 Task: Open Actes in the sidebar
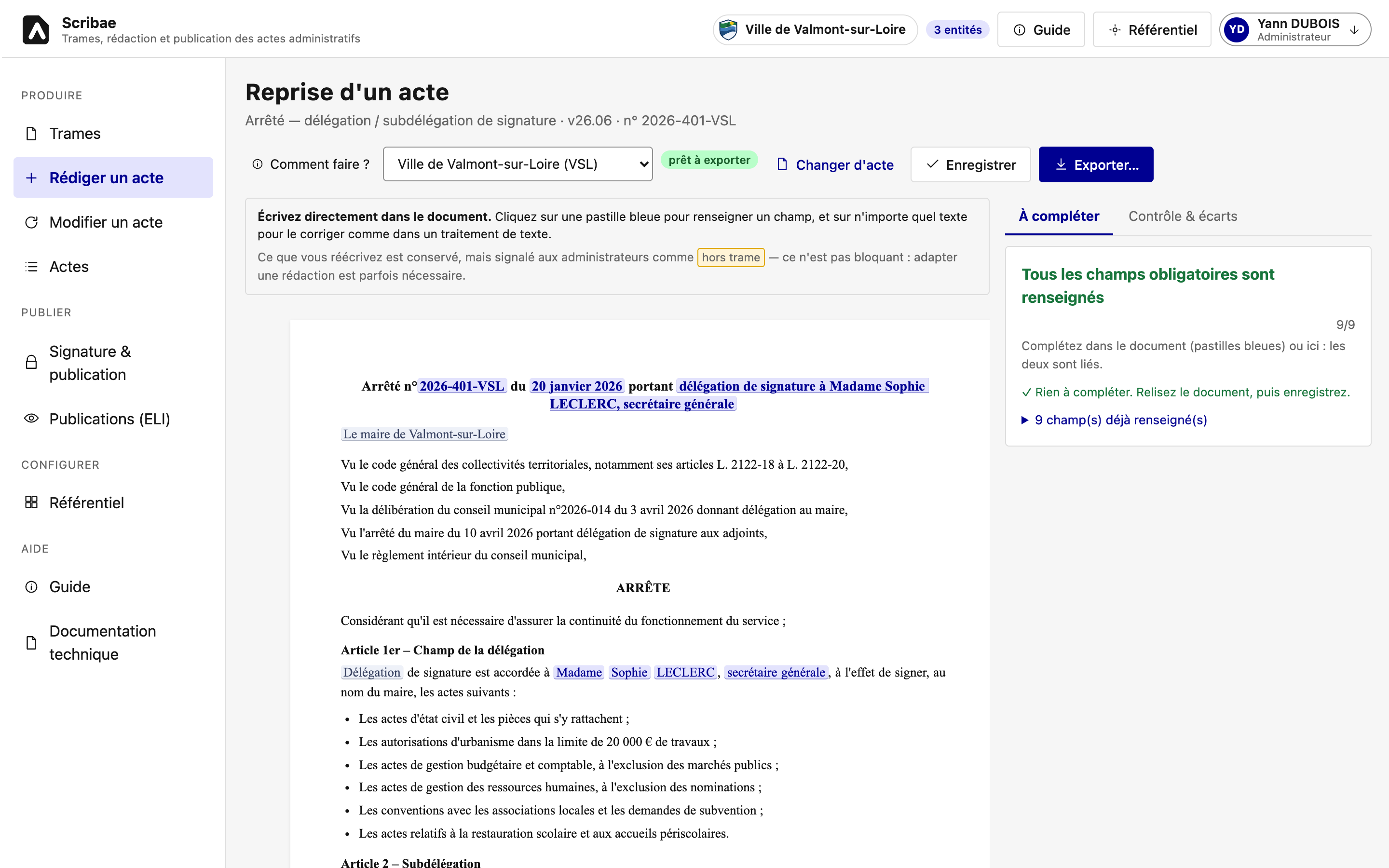[113, 266]
